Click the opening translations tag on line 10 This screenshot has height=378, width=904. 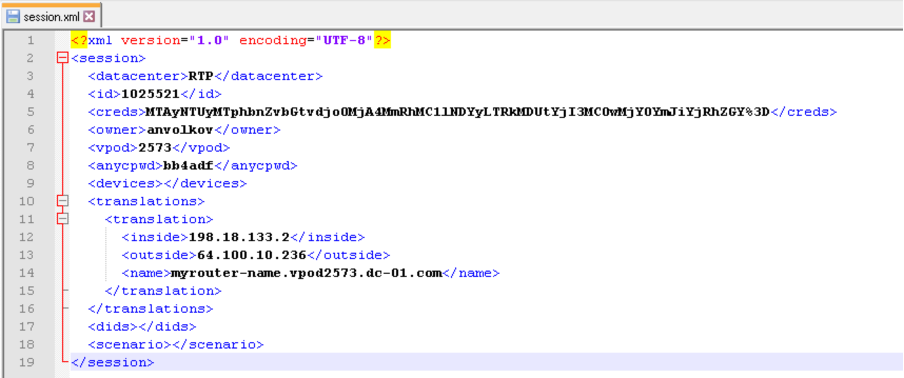(146, 201)
